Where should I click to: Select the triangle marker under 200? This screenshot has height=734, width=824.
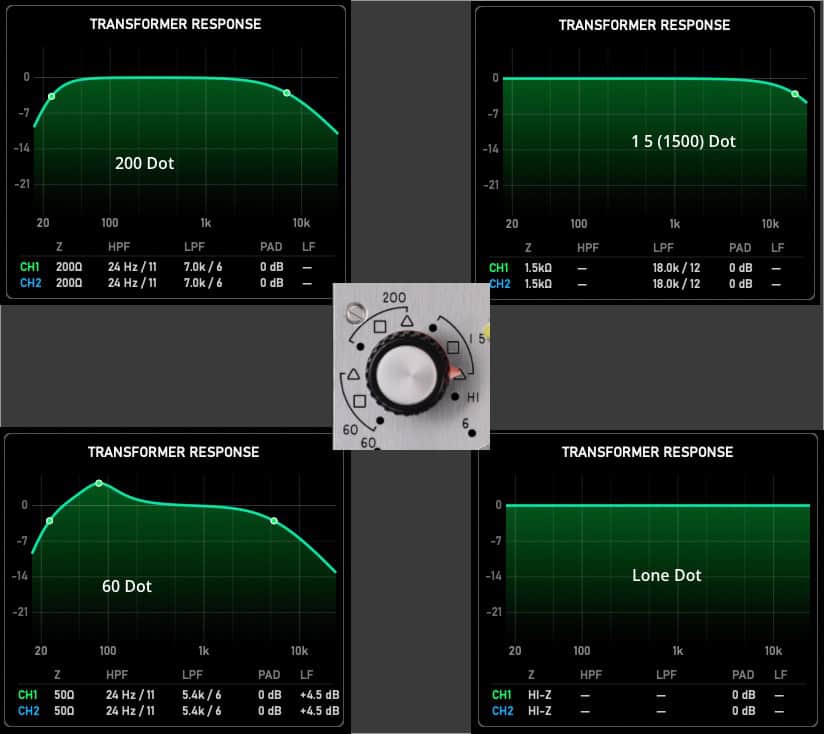point(407,321)
